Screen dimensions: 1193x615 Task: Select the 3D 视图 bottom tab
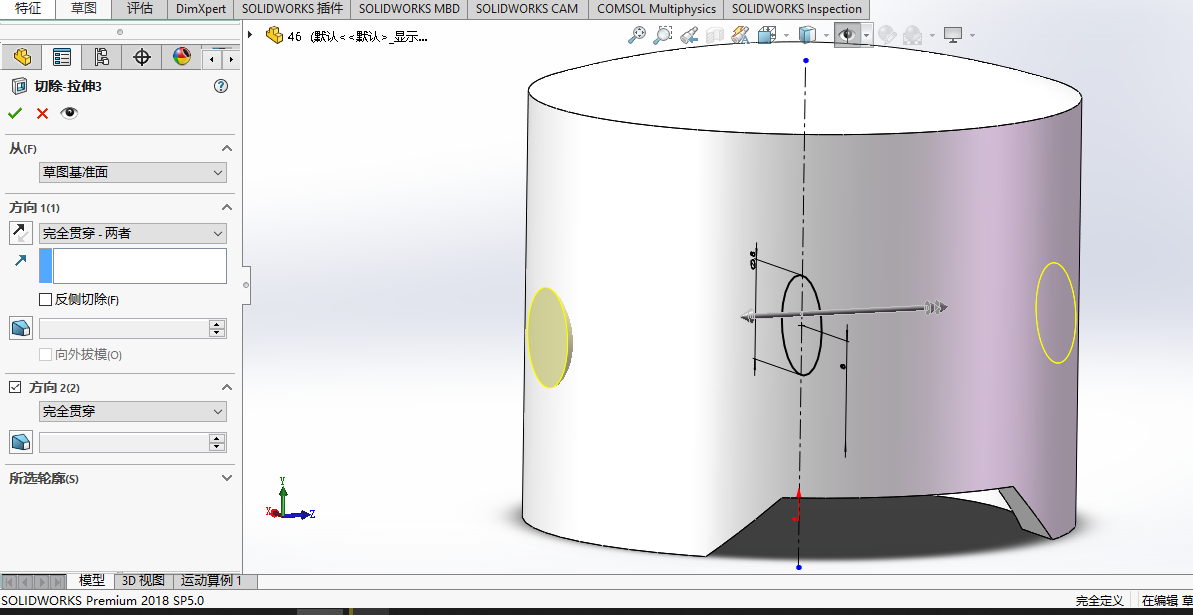tap(143, 581)
